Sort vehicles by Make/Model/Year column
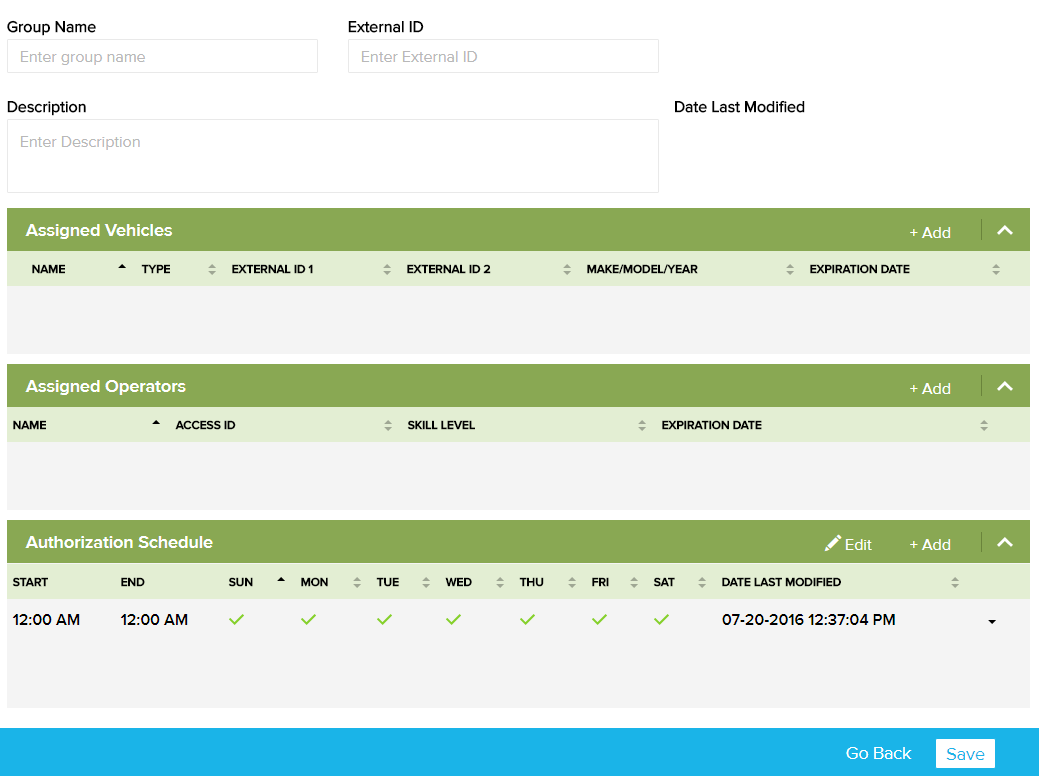The image size is (1039, 776). click(789, 269)
